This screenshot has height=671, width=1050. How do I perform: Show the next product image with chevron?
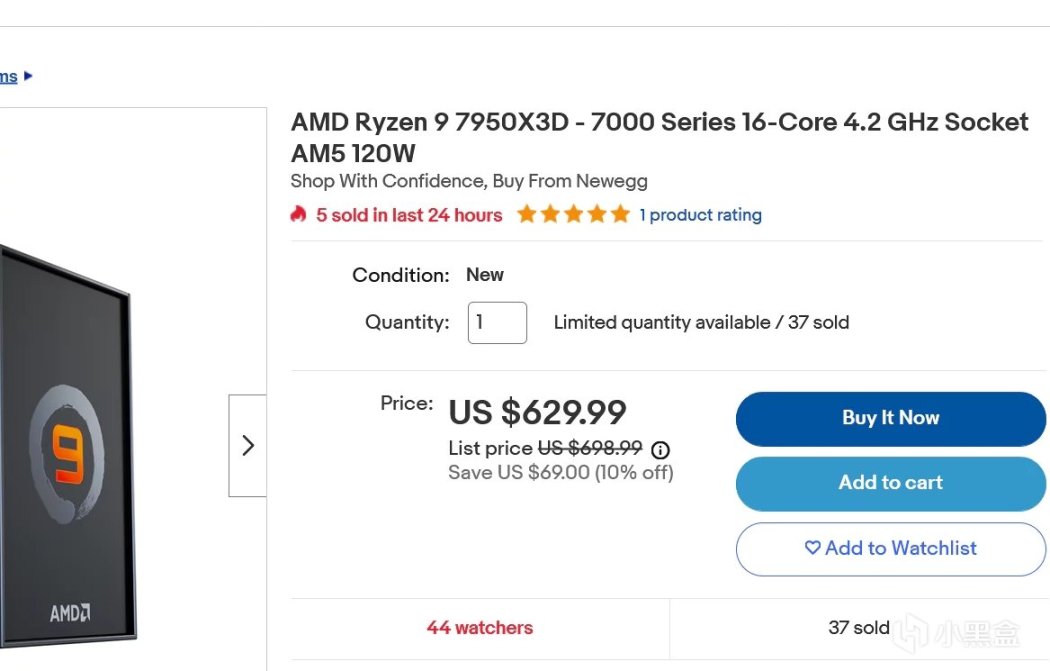[x=248, y=445]
